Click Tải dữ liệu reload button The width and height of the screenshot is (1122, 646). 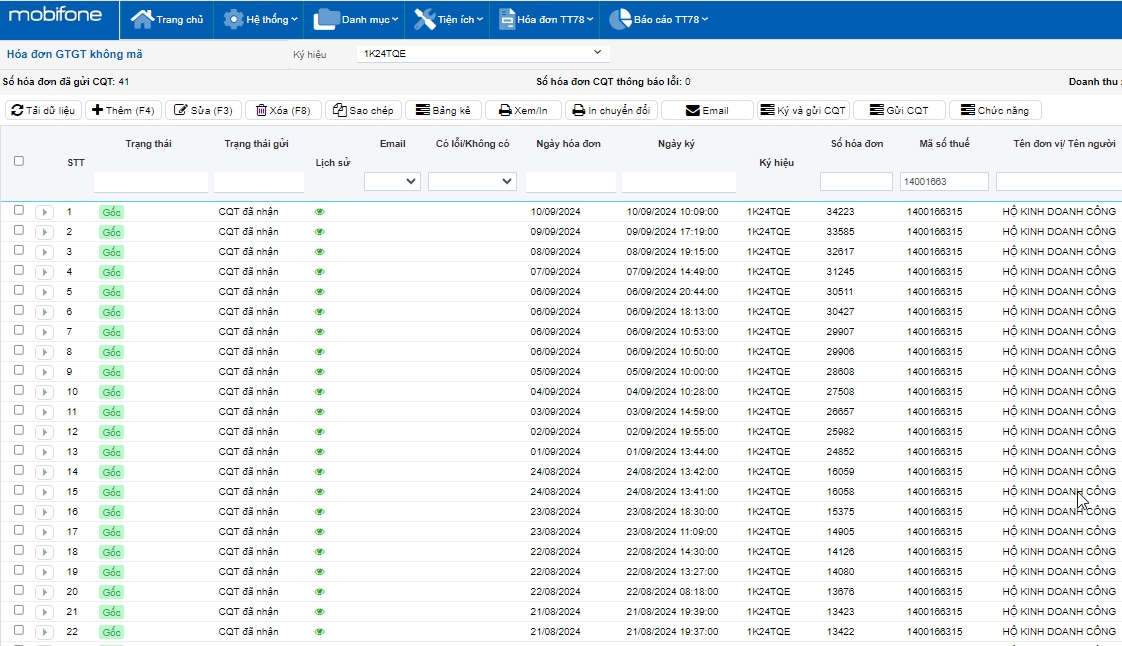(43, 110)
